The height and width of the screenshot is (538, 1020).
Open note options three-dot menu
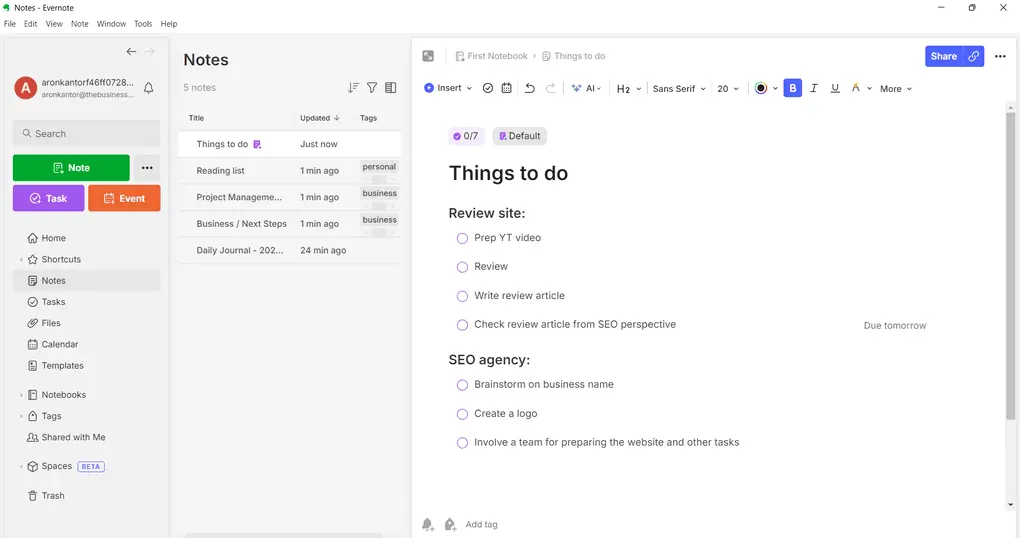[x=1000, y=56]
